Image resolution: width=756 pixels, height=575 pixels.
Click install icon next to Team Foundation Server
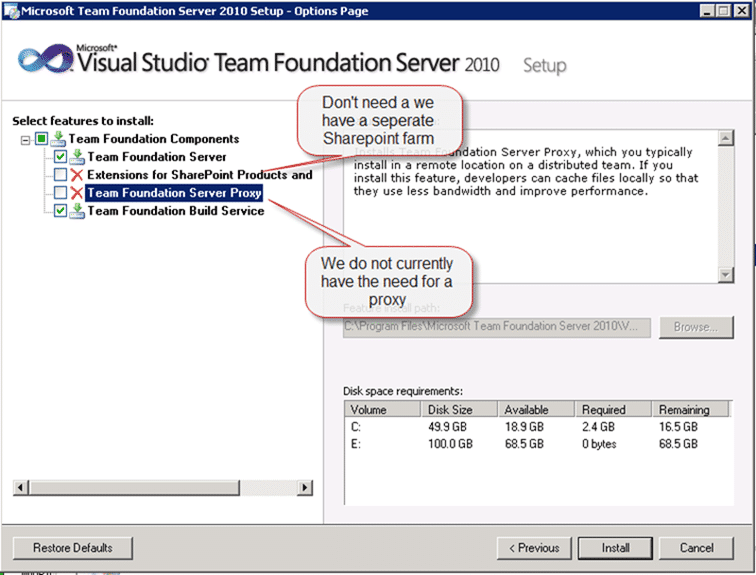point(77,157)
